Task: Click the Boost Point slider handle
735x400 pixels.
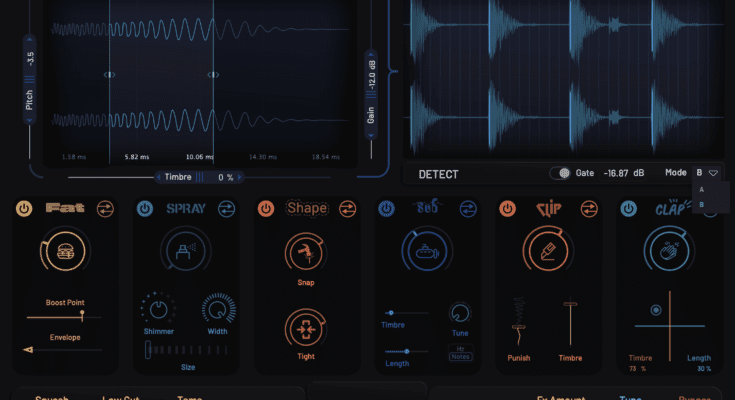Action: pos(82,316)
